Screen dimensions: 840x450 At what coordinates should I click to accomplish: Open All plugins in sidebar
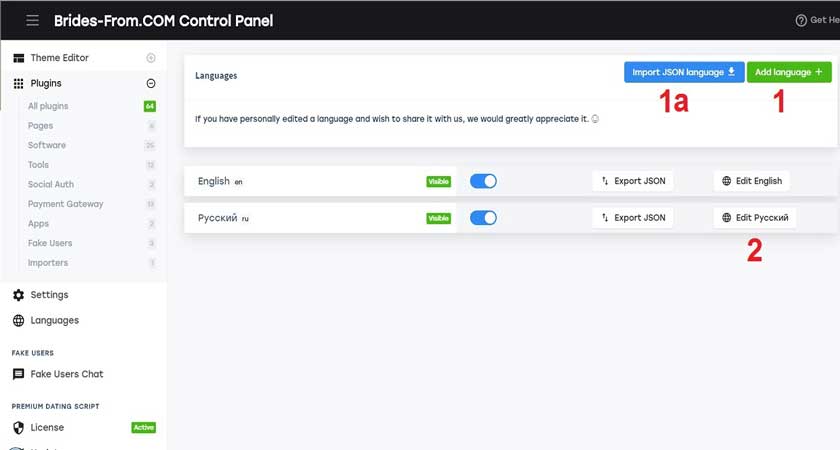[48, 106]
